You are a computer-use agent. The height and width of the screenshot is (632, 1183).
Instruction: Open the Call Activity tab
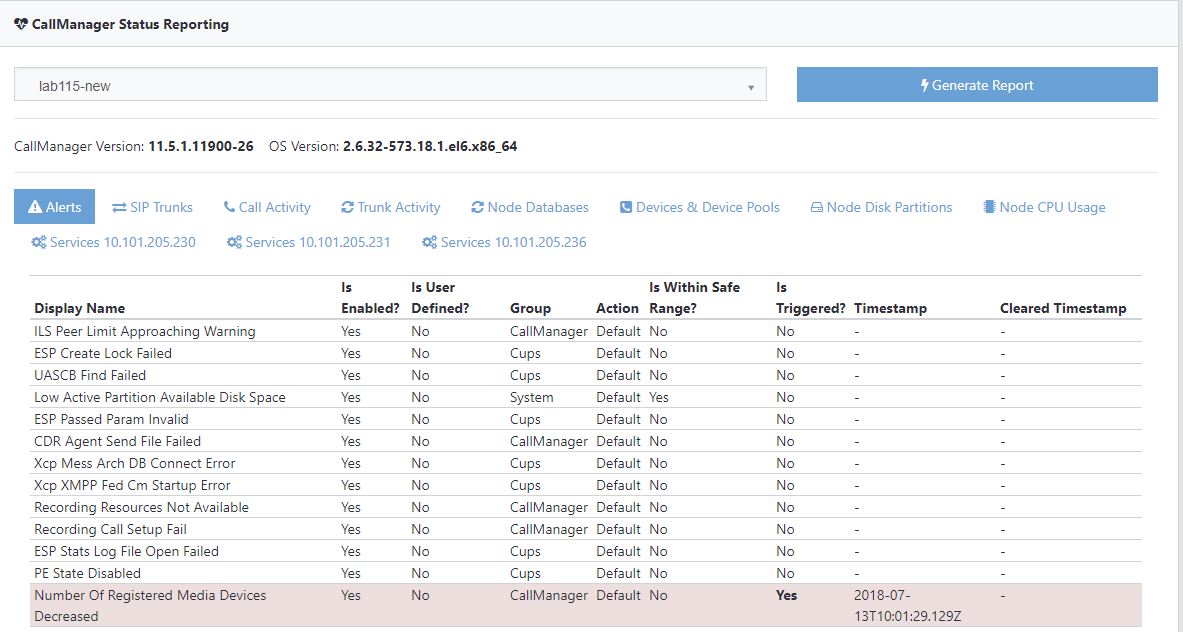point(267,207)
